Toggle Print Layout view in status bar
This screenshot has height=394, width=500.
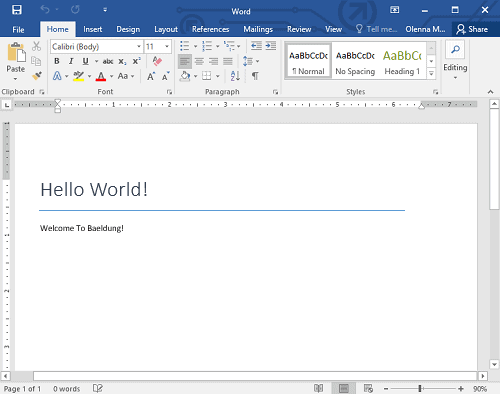[x=343, y=388]
